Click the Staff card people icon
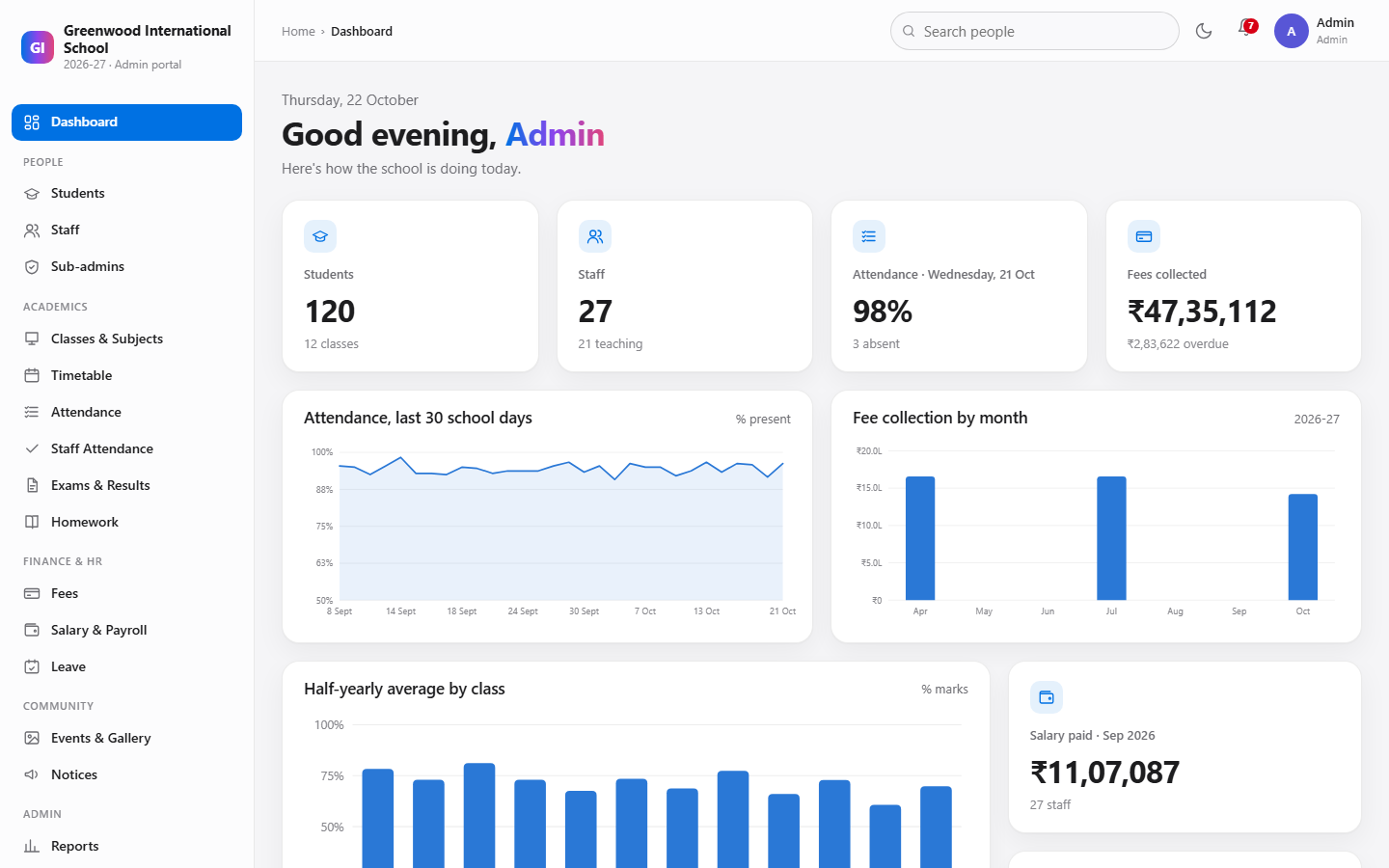The height and width of the screenshot is (868, 1389). [x=595, y=236]
